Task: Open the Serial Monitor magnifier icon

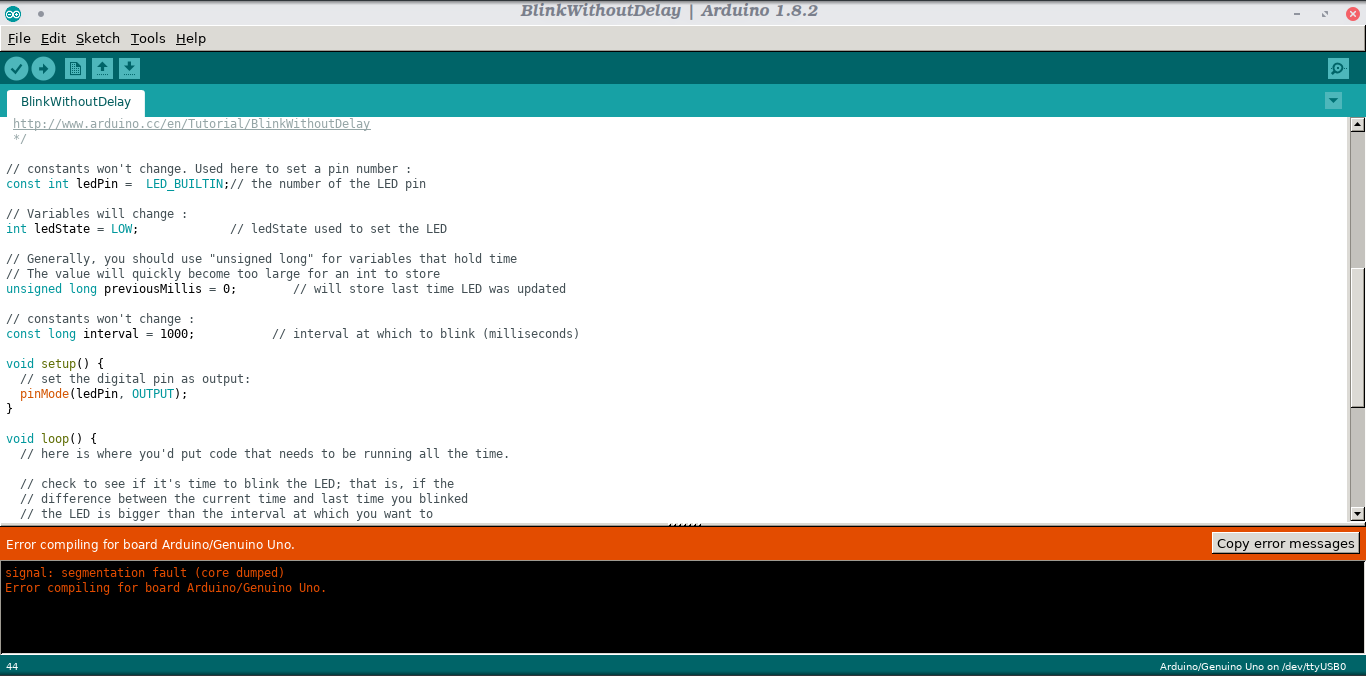Action: 1338,68
